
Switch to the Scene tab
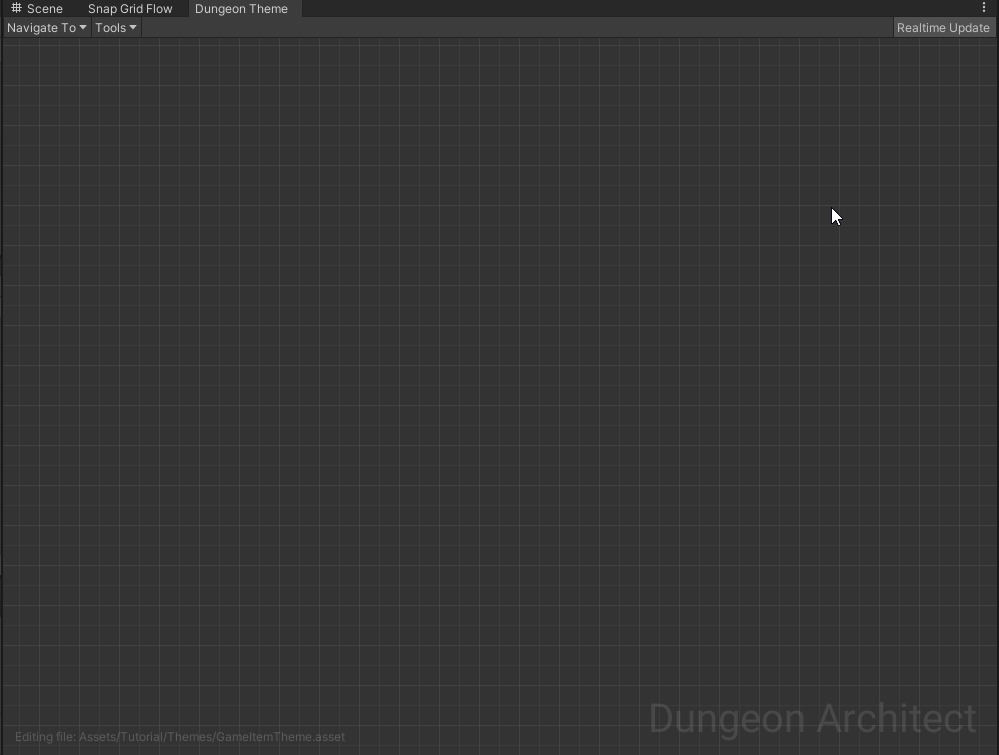point(37,8)
